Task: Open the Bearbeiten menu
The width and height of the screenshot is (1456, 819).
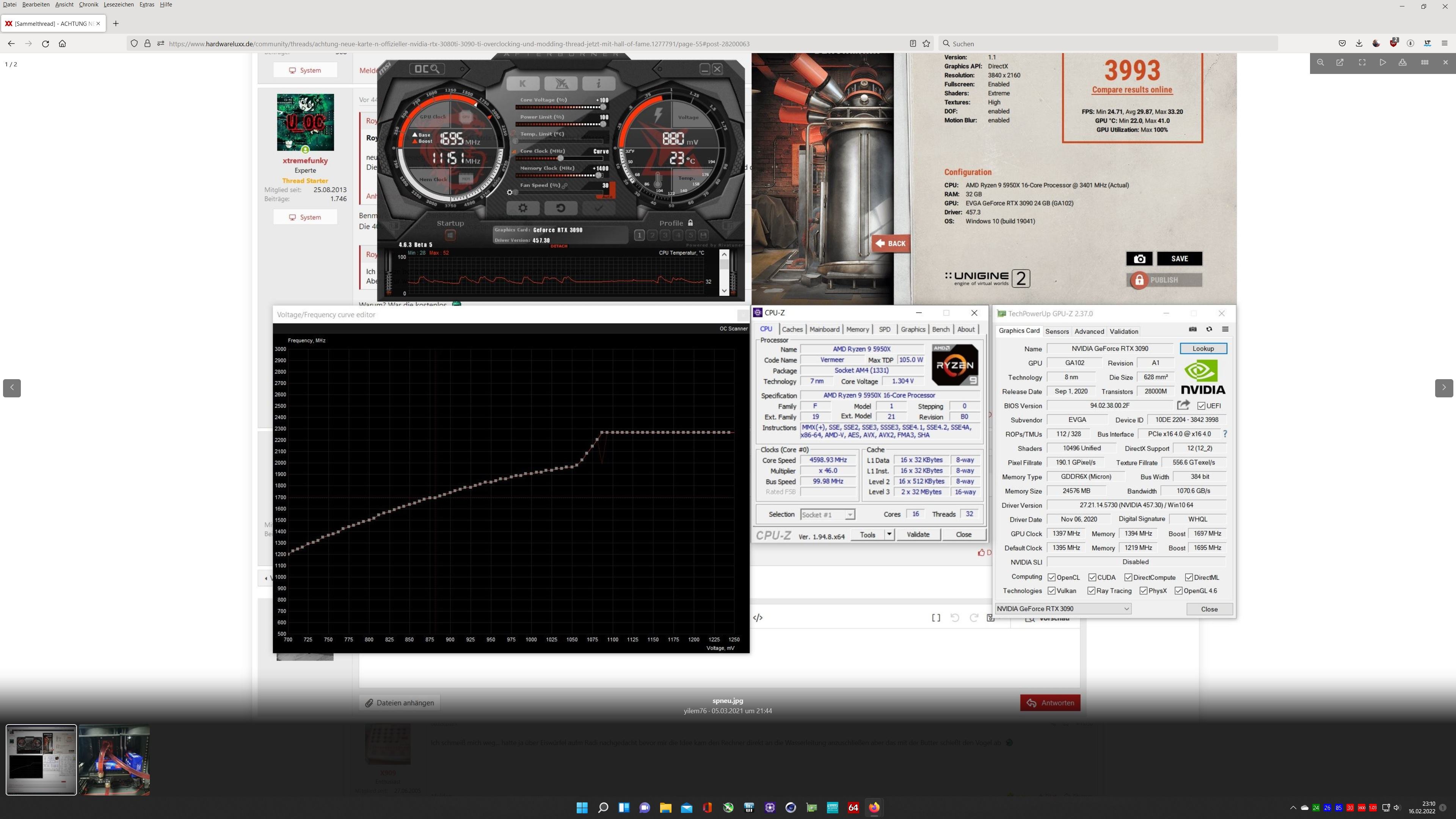Action: pos(36,5)
